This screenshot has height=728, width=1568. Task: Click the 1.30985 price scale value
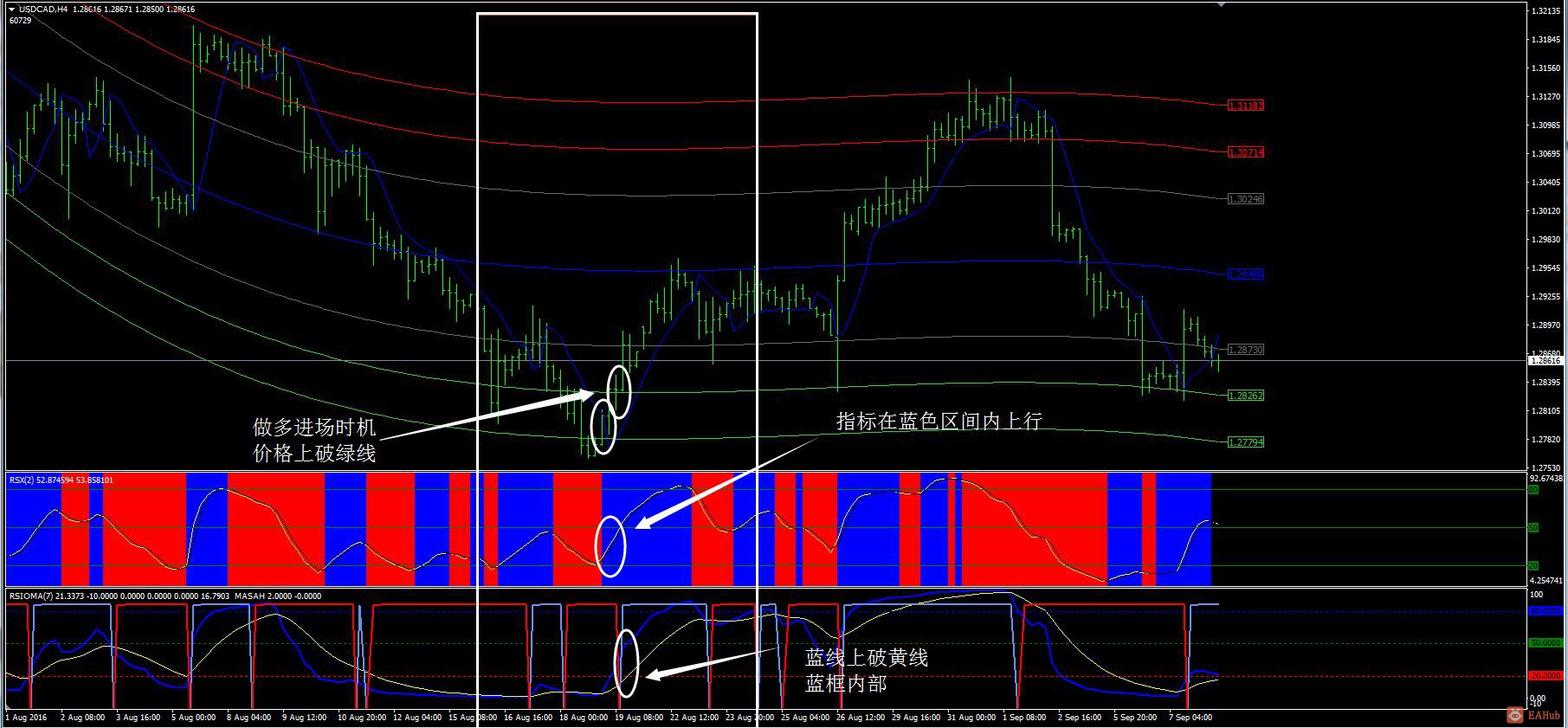point(1546,126)
